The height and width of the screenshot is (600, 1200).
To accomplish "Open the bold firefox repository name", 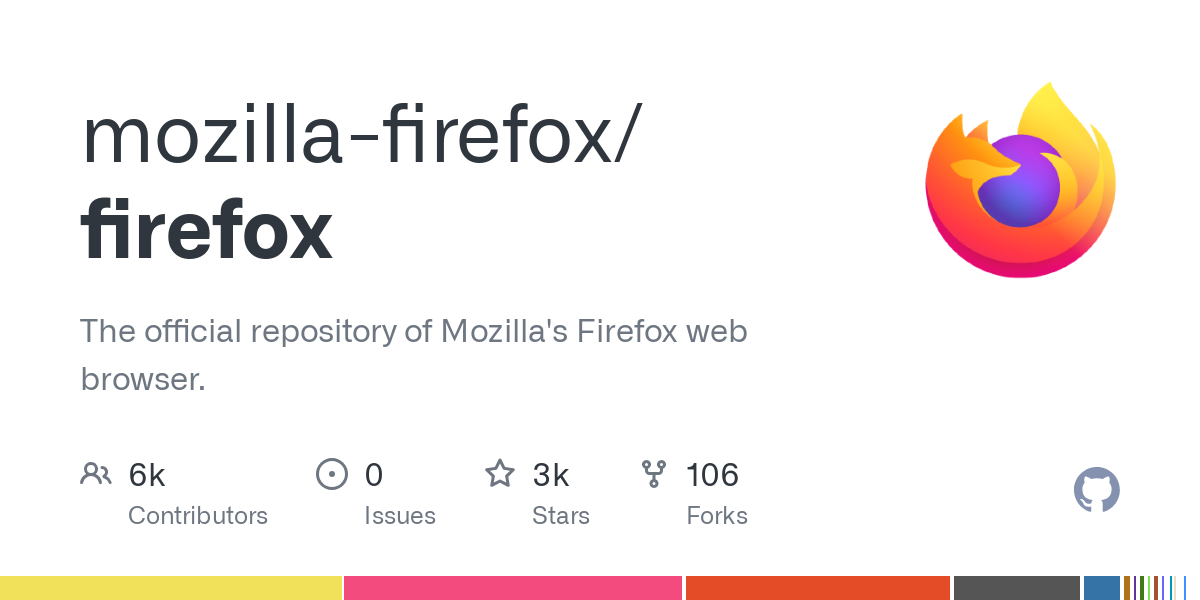I will point(206,230).
